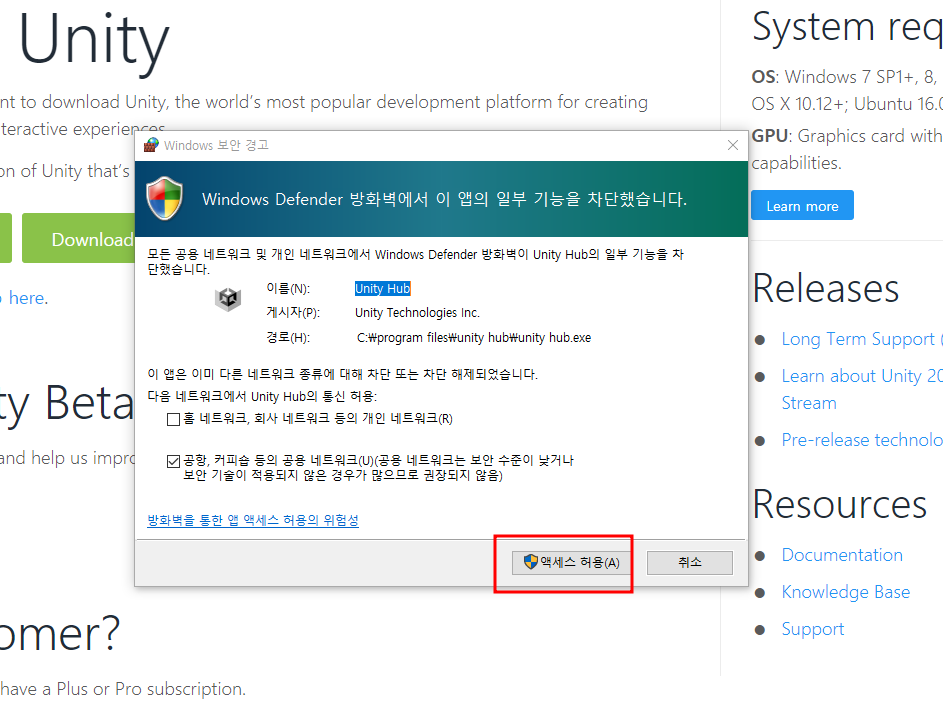943x707 pixels.
Task: Click the shield icon on the Allow access button
Action: [530, 562]
